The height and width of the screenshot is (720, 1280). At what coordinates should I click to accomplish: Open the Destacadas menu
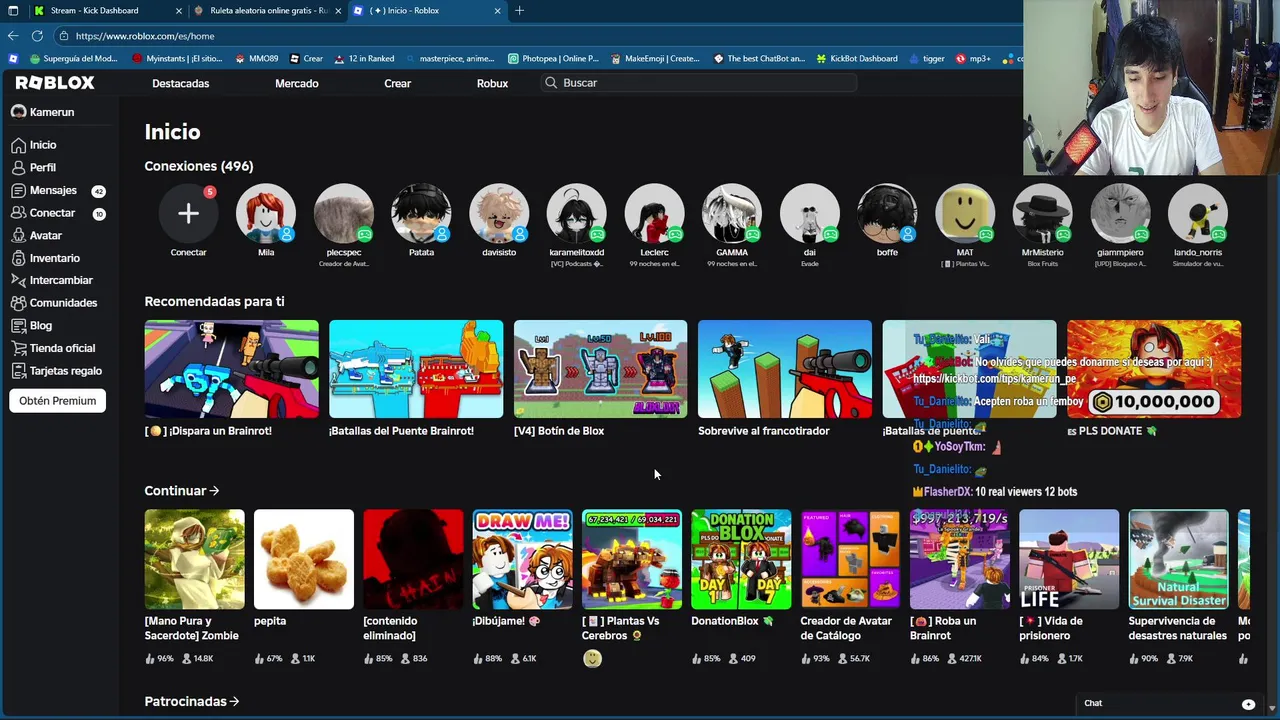pos(180,83)
